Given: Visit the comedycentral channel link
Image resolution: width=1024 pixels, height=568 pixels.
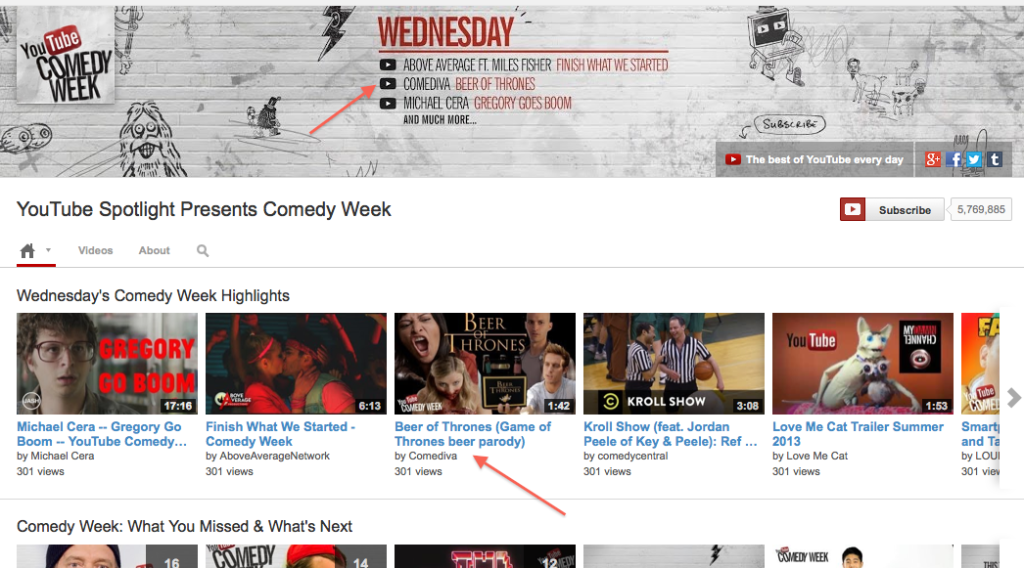Looking at the screenshot, I should pyautogui.click(x=633, y=456).
